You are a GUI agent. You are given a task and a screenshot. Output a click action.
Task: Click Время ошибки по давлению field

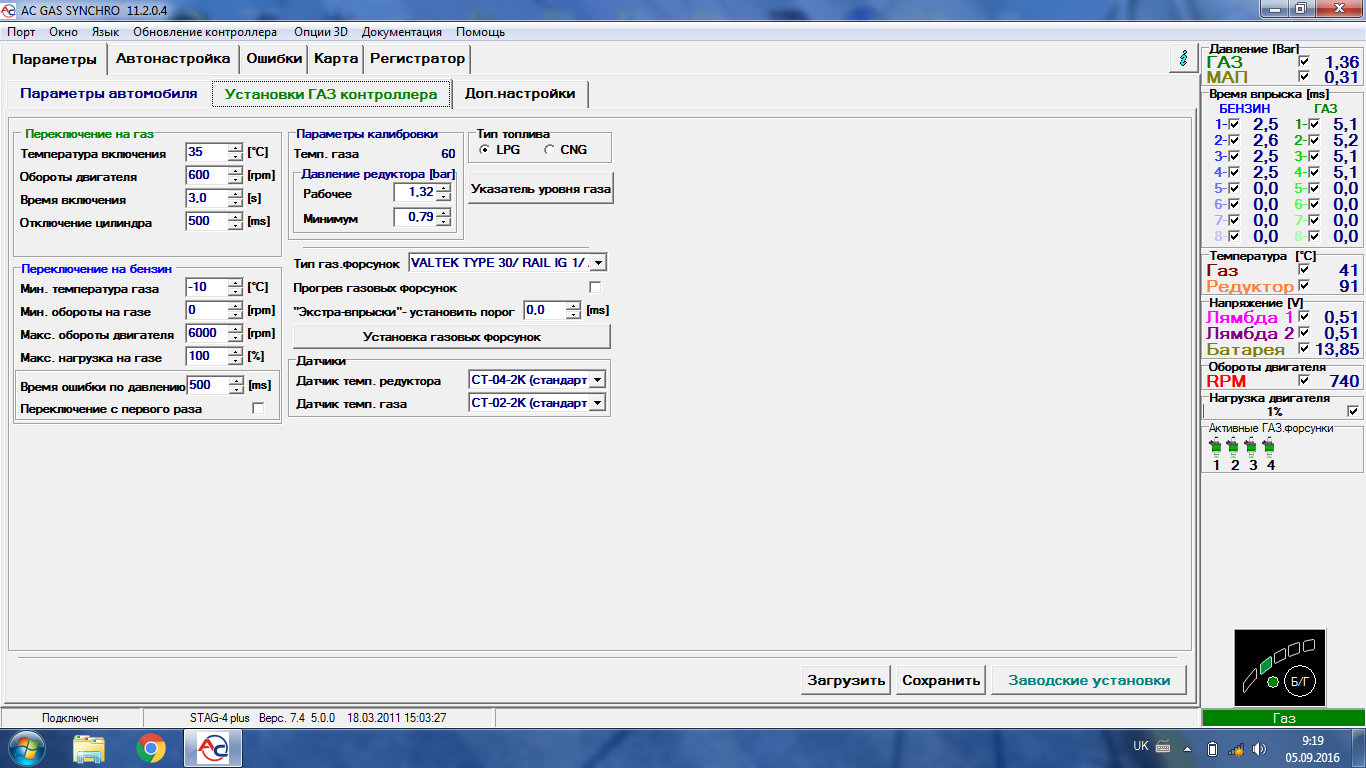point(207,385)
